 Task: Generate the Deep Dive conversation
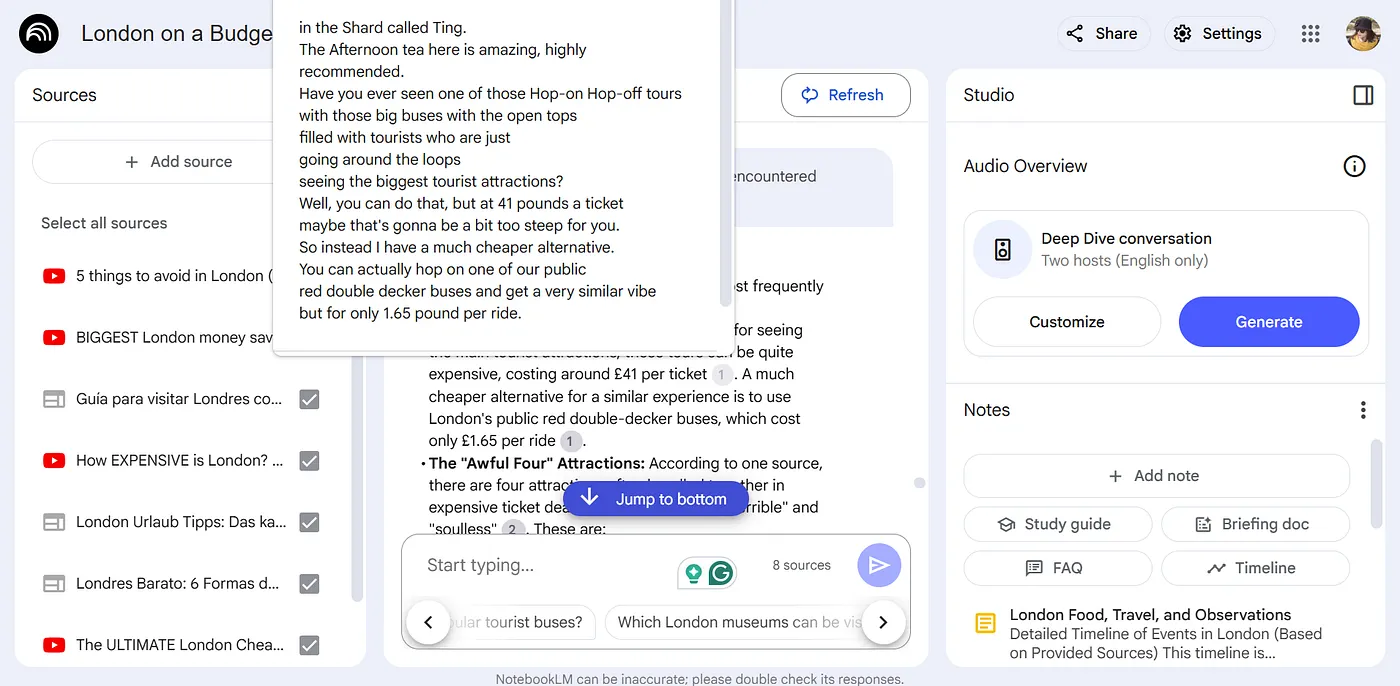[1269, 322]
